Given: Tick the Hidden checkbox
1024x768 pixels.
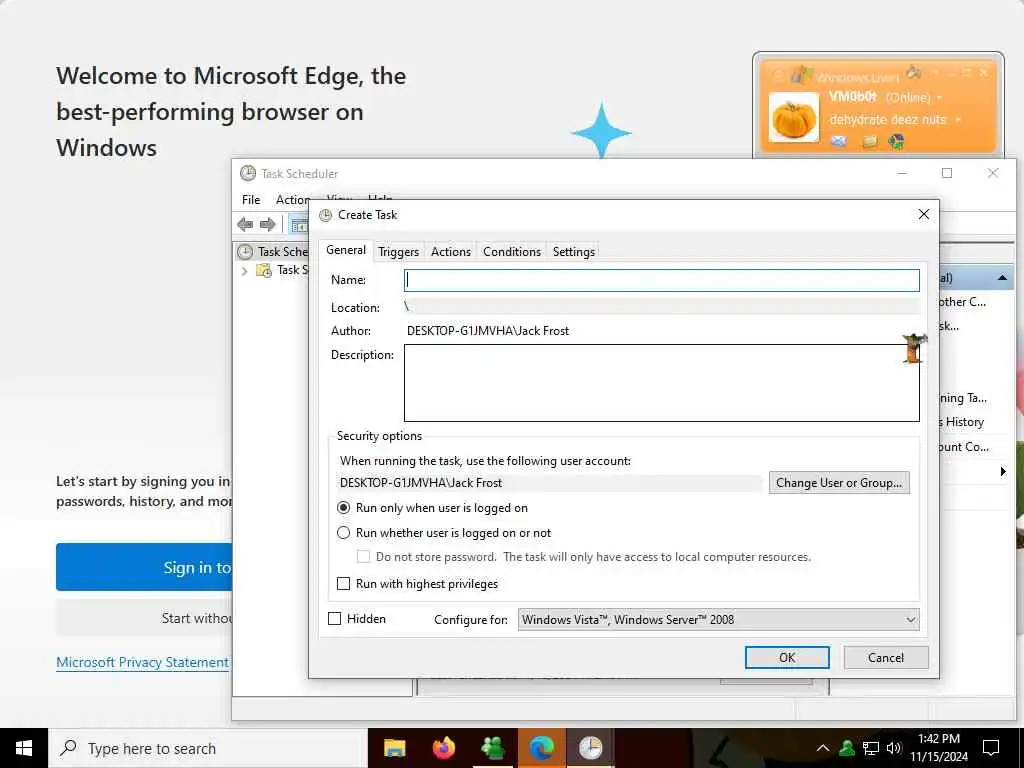Looking at the screenshot, I should pyautogui.click(x=334, y=618).
